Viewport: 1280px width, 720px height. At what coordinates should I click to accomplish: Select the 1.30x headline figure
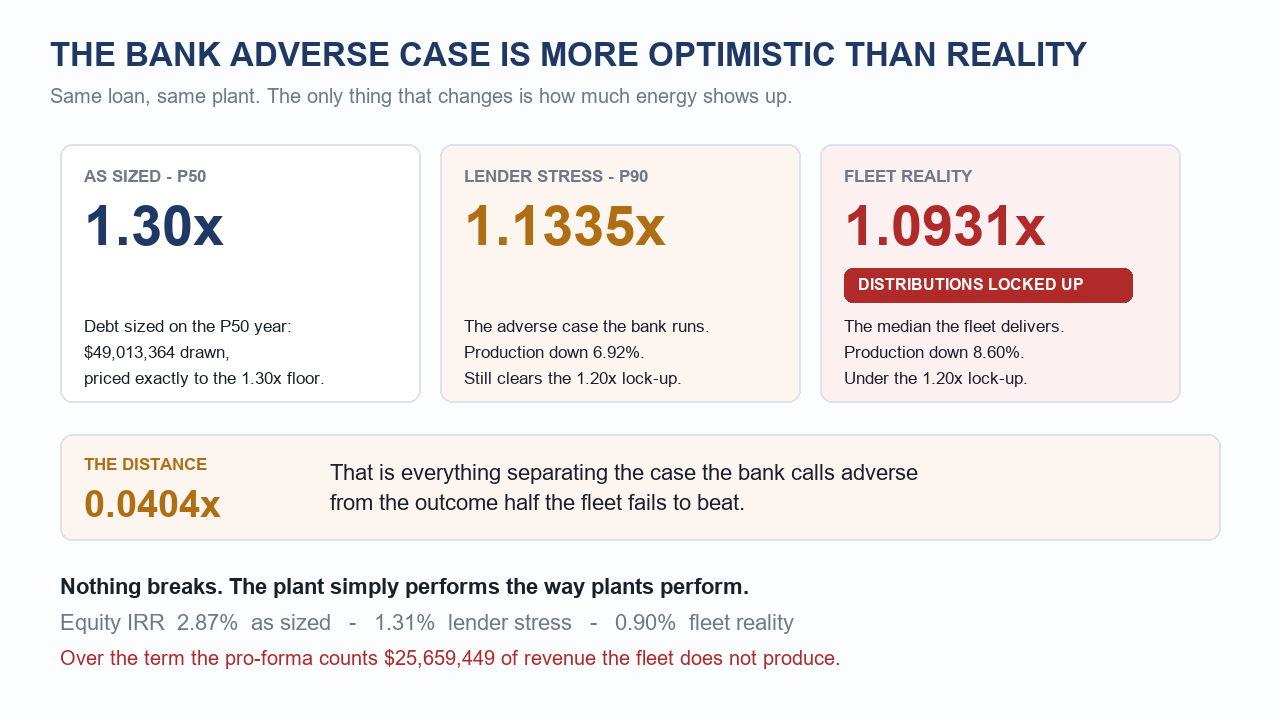(154, 226)
